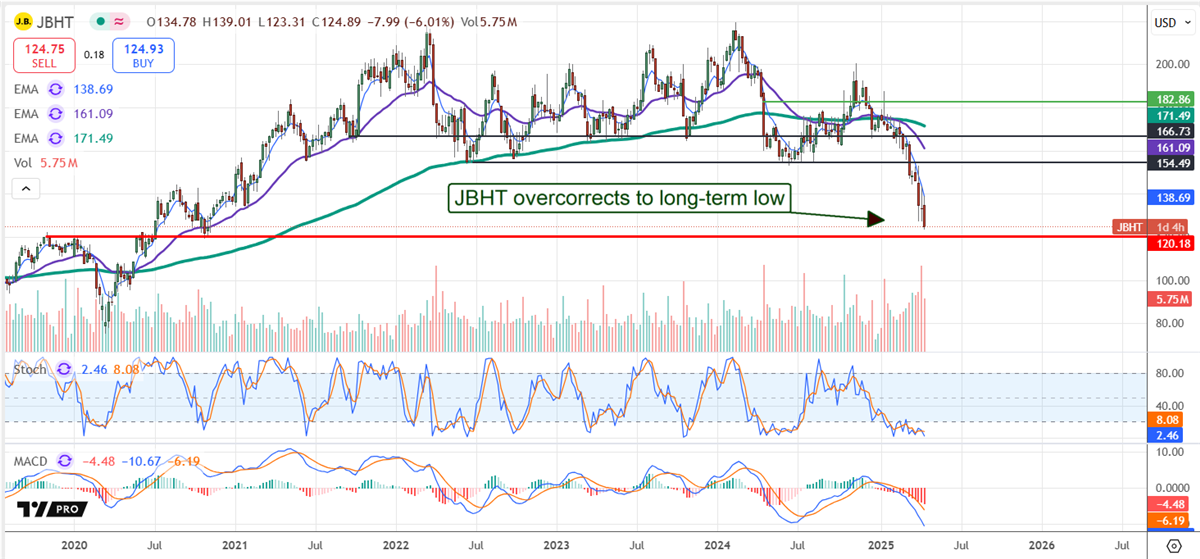The width and height of the screenshot is (1200, 559).
Task: Click the red 120.18 price level label
Action: pyautogui.click(x=1169, y=242)
